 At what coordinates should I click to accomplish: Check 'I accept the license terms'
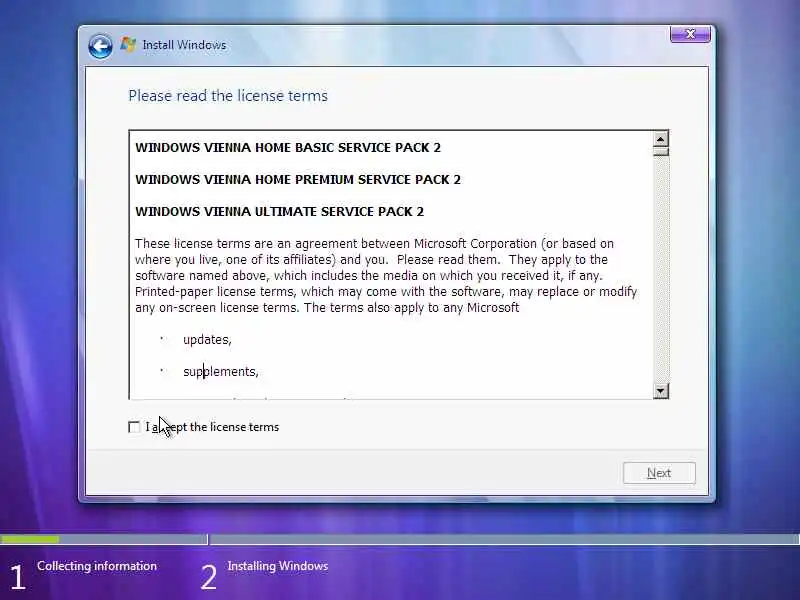(134, 427)
